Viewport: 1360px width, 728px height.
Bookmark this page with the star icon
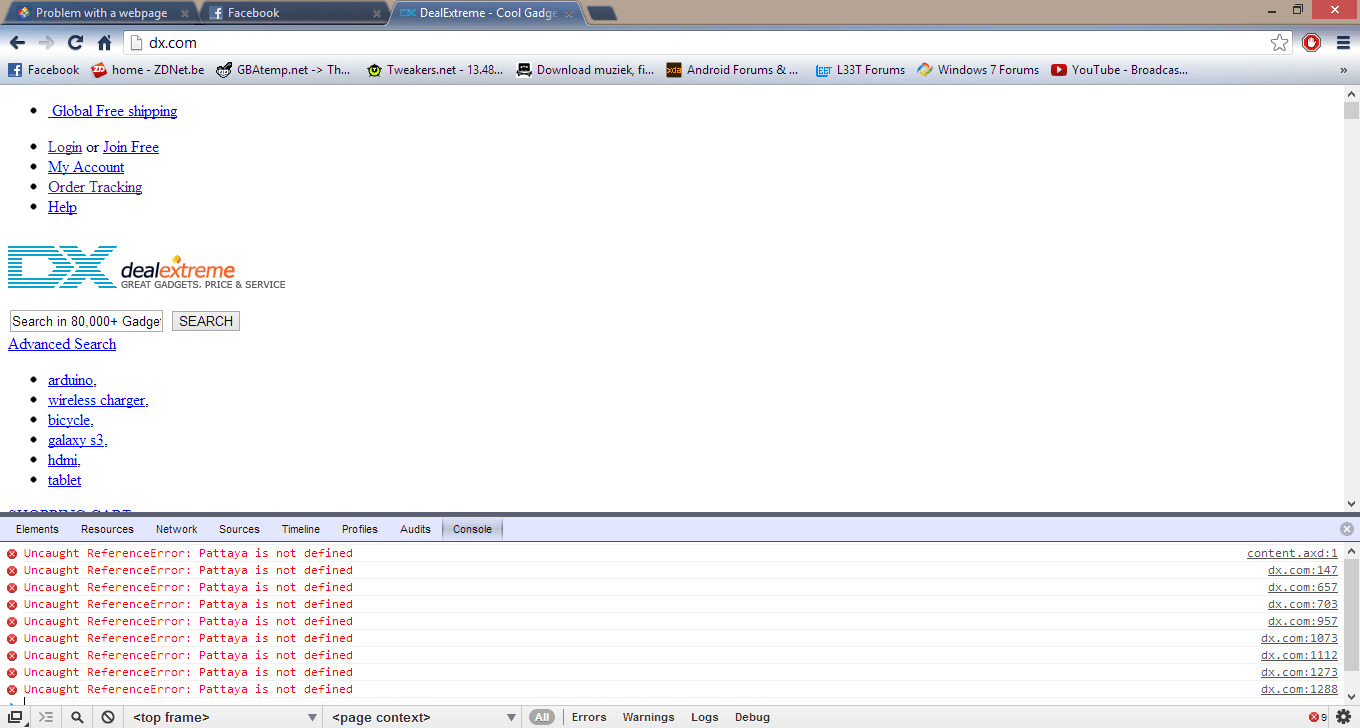[1279, 43]
